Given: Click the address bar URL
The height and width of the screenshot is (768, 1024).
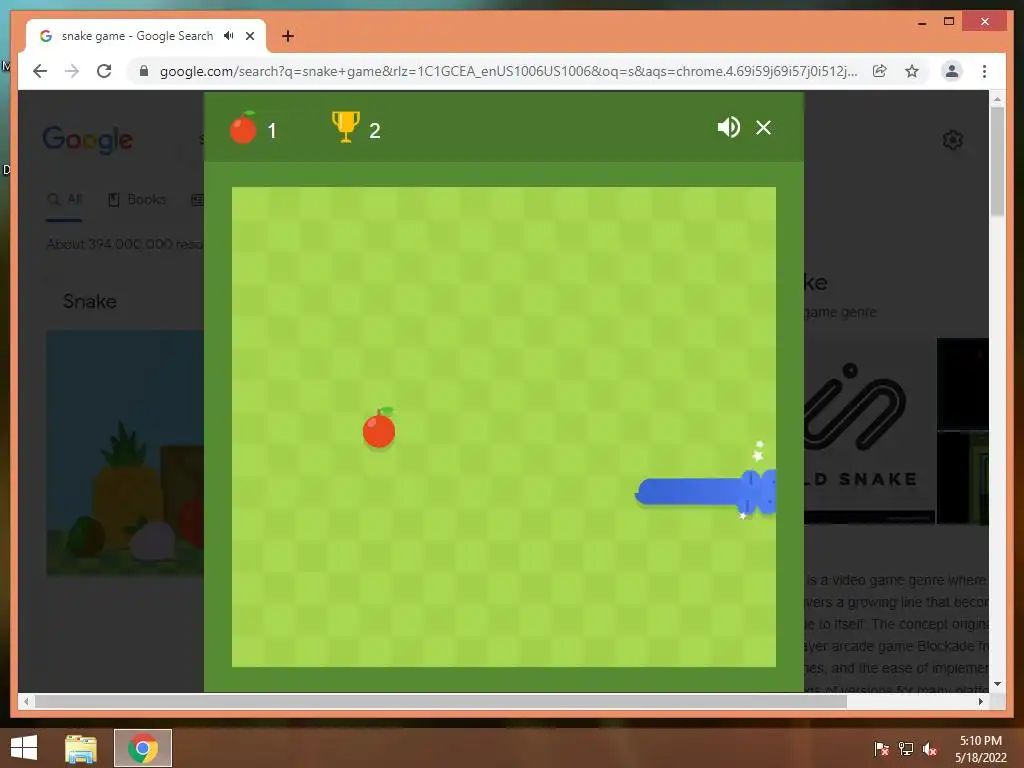Looking at the screenshot, I should click(508, 71).
